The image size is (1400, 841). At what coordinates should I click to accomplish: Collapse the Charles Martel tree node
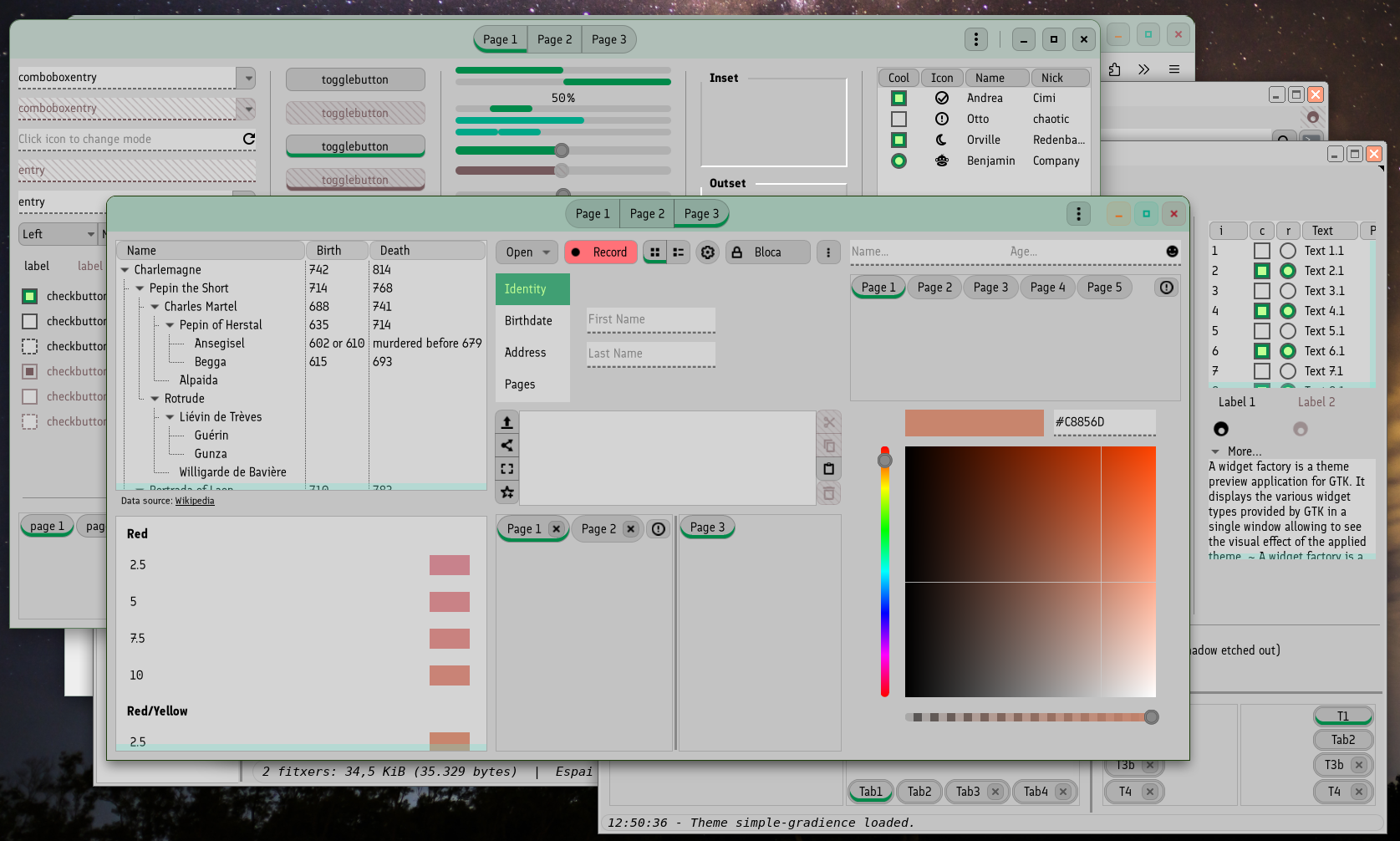(x=155, y=307)
